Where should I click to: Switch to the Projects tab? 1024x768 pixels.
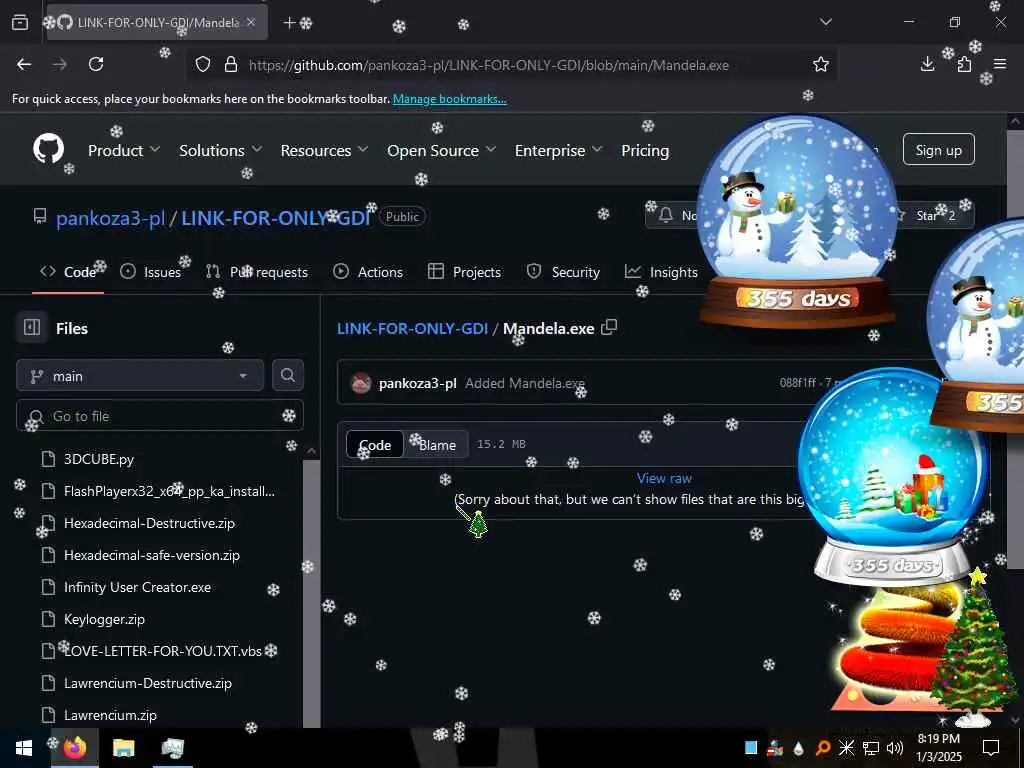click(x=464, y=272)
